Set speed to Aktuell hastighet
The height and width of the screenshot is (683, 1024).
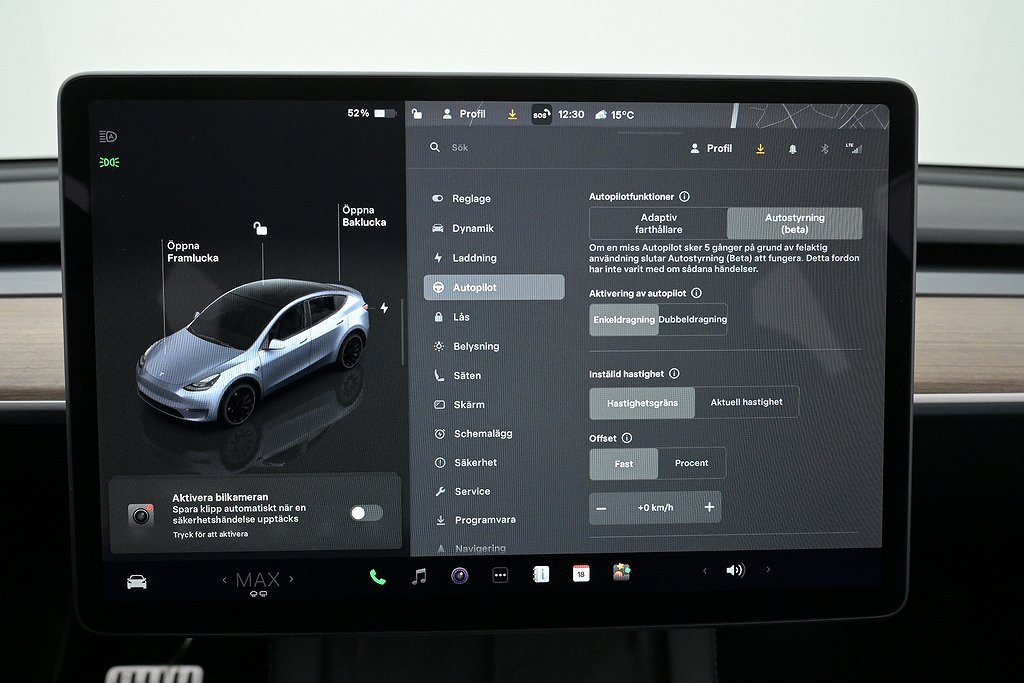[x=746, y=402]
